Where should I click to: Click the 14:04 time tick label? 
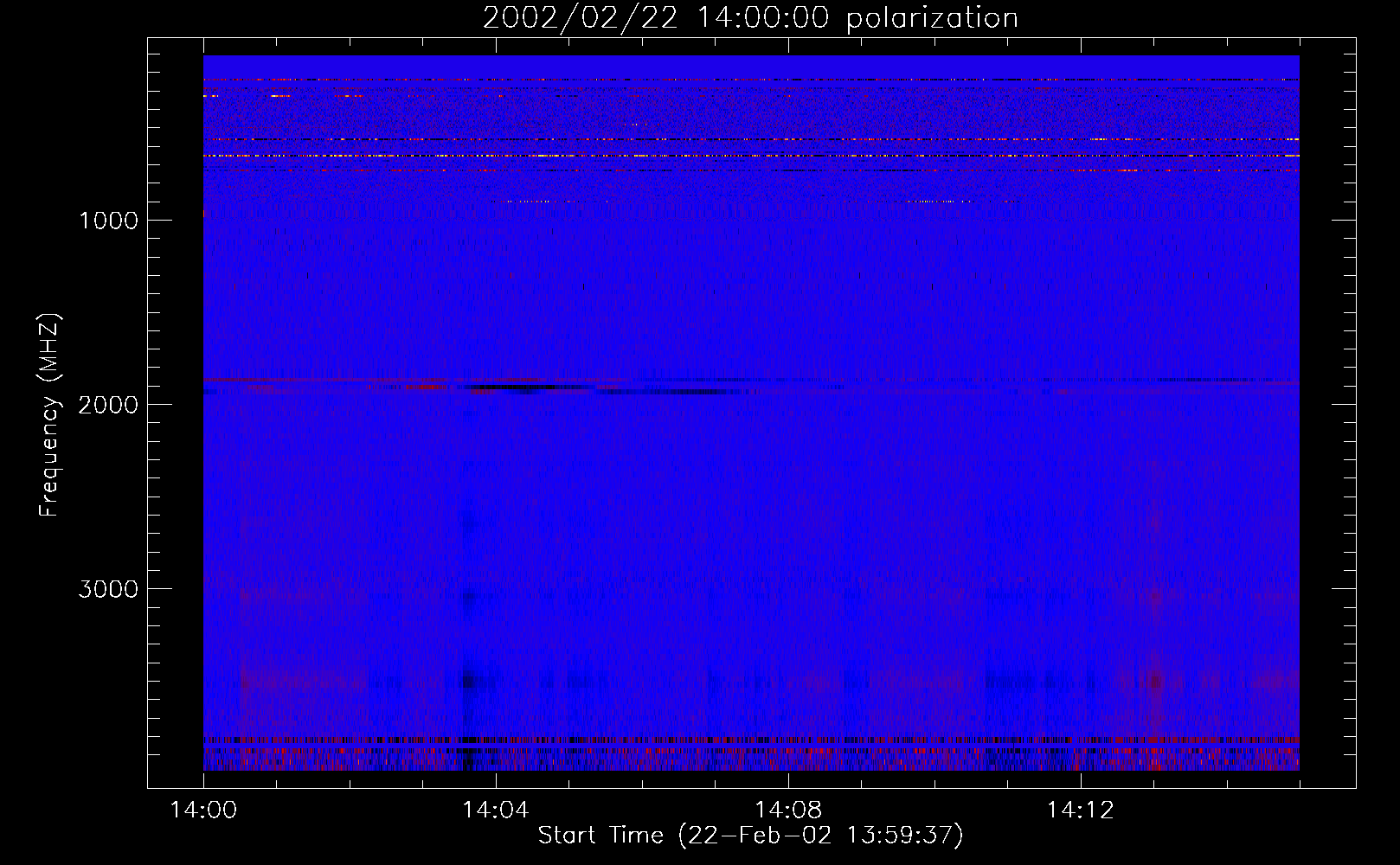tap(495, 811)
